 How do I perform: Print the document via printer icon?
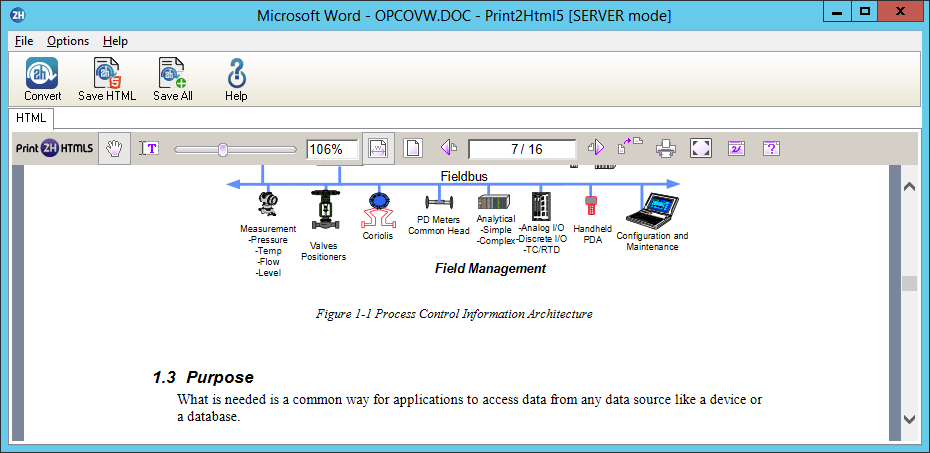click(666, 148)
